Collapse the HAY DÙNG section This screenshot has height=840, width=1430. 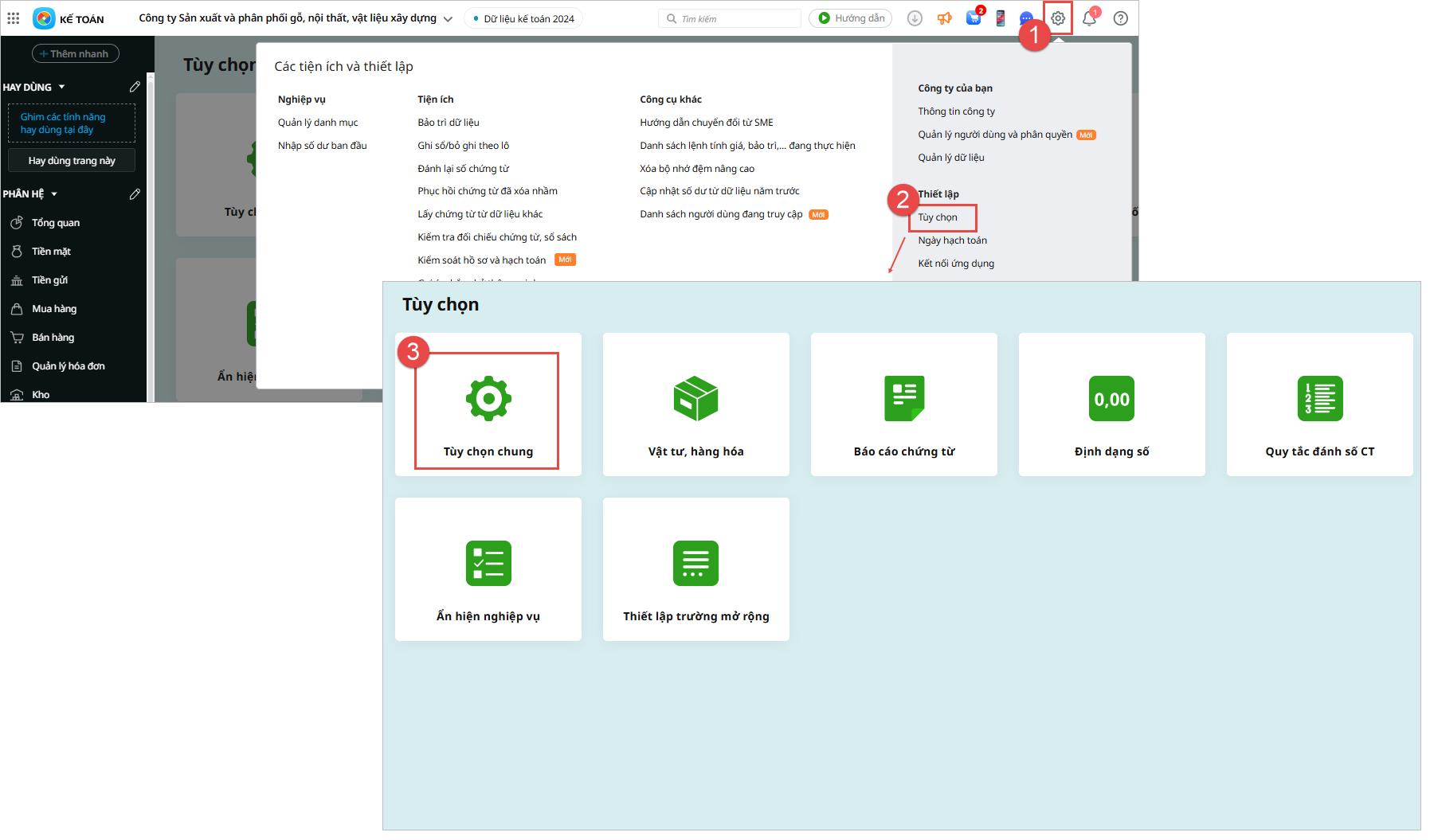click(x=62, y=87)
